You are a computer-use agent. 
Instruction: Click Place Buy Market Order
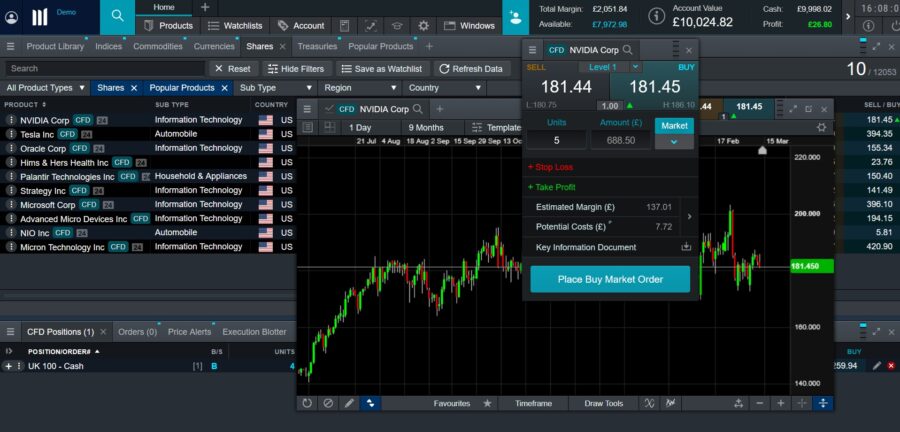coord(610,279)
